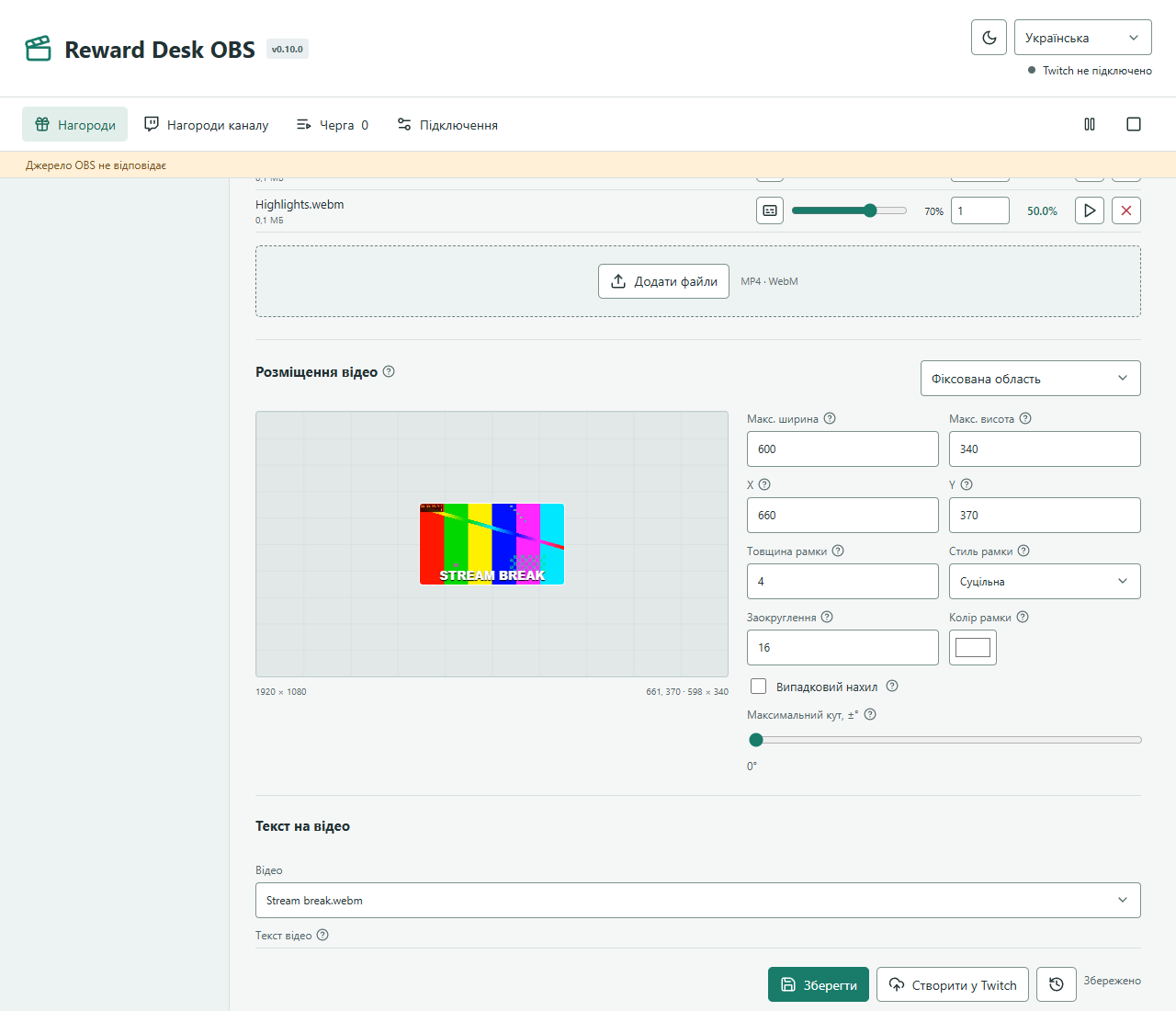Switch to the Нагороди tab
Image resolution: width=1176 pixels, height=1011 pixels.
pyautogui.click(x=75, y=124)
